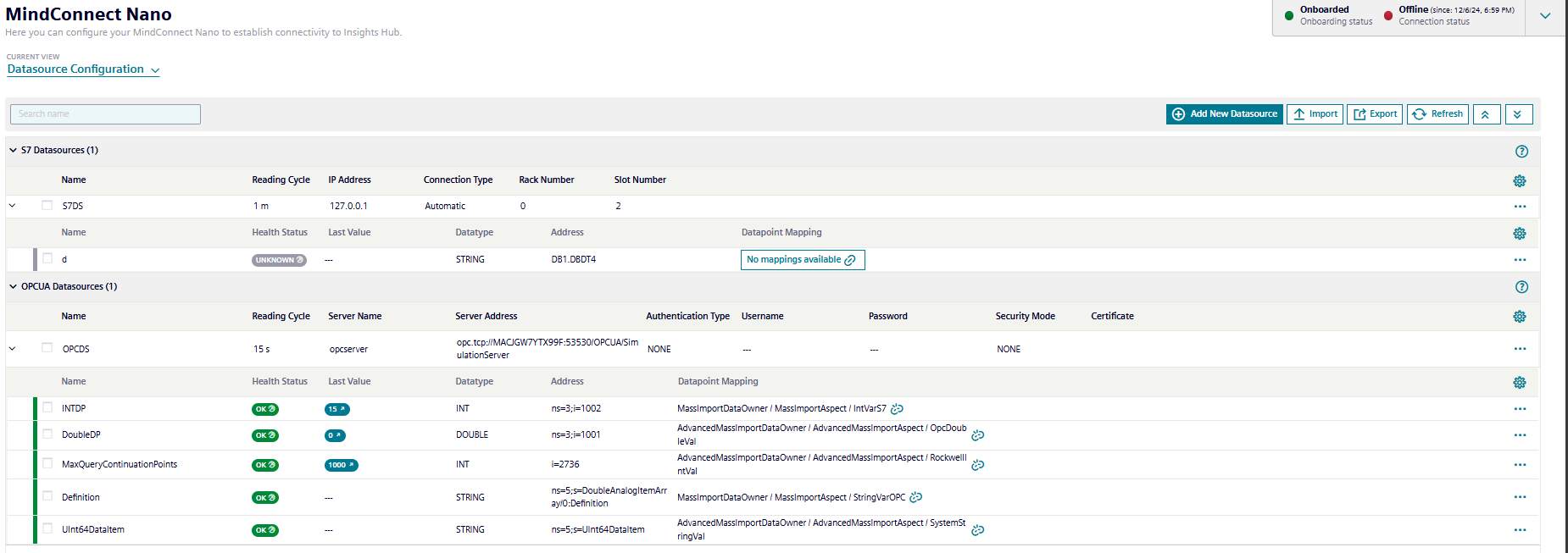Click INTDP address ns=3;i=1002
The width and height of the screenshot is (1568, 553).
click(576, 408)
